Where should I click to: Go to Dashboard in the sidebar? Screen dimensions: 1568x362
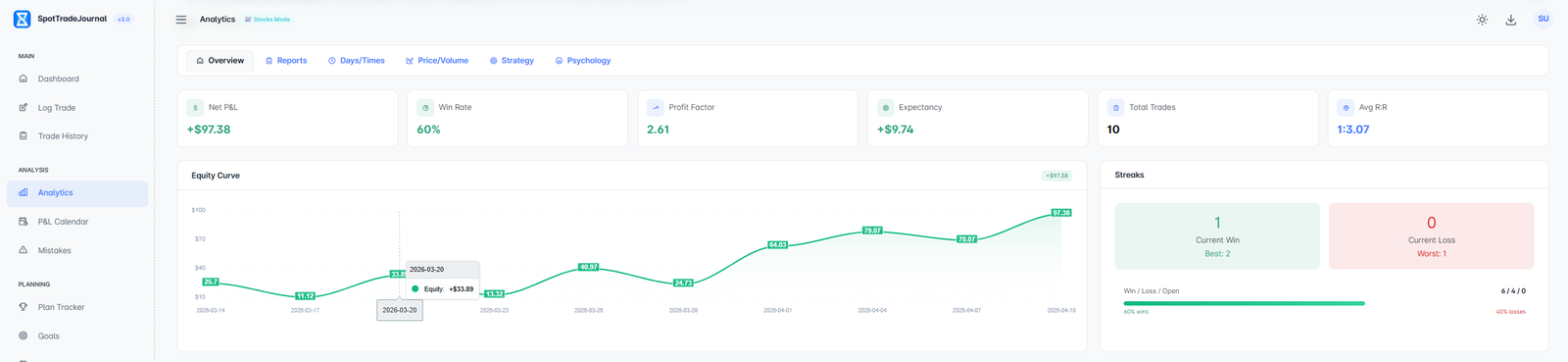click(x=77, y=78)
